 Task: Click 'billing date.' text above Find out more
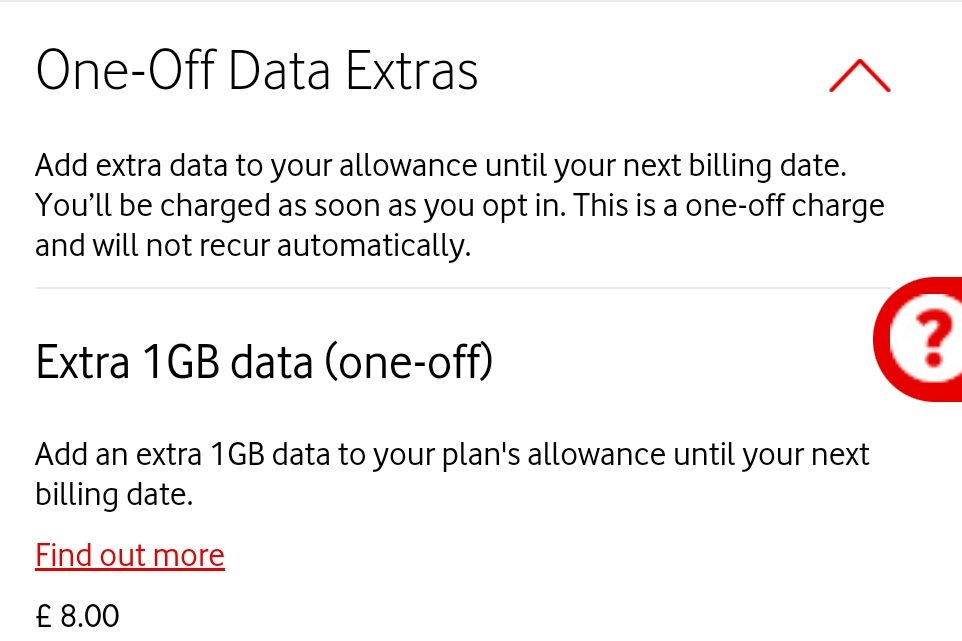(x=114, y=494)
